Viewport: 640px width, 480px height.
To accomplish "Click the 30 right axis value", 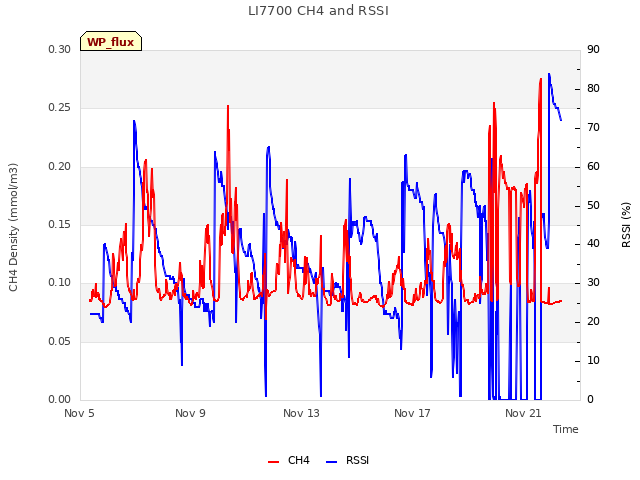I will (x=593, y=282).
